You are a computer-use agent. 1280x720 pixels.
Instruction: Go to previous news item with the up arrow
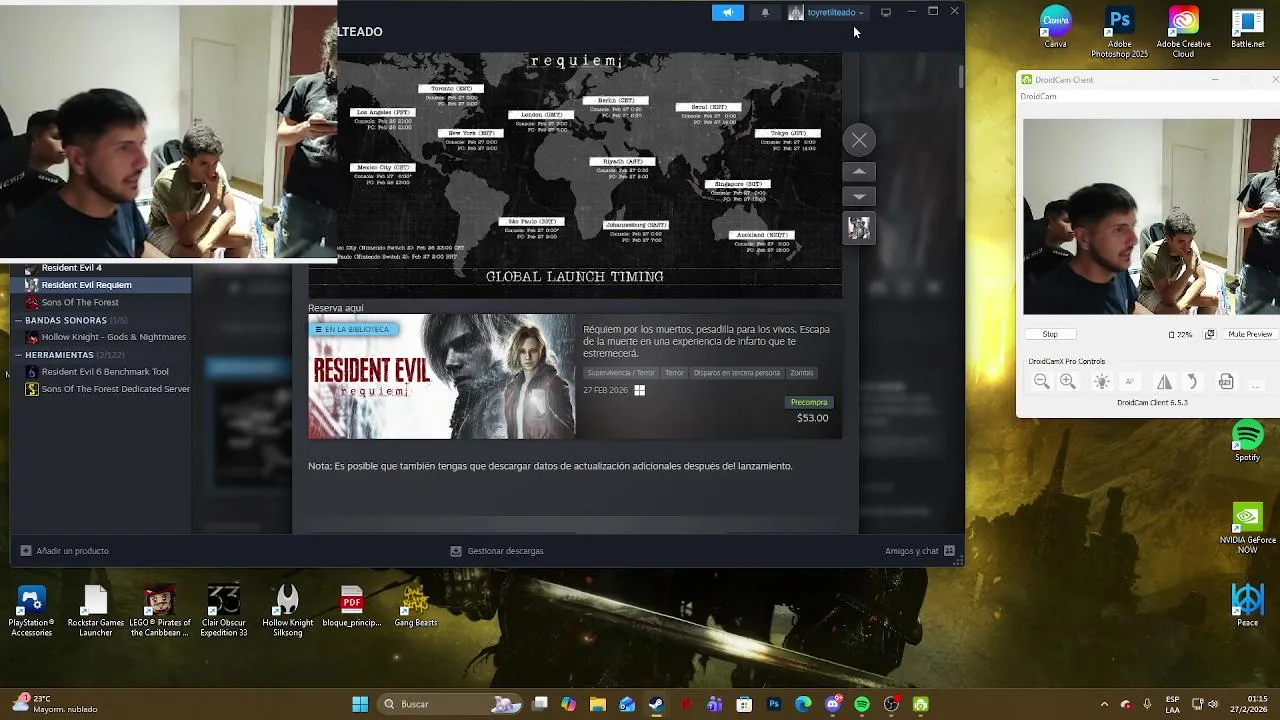pyautogui.click(x=859, y=172)
